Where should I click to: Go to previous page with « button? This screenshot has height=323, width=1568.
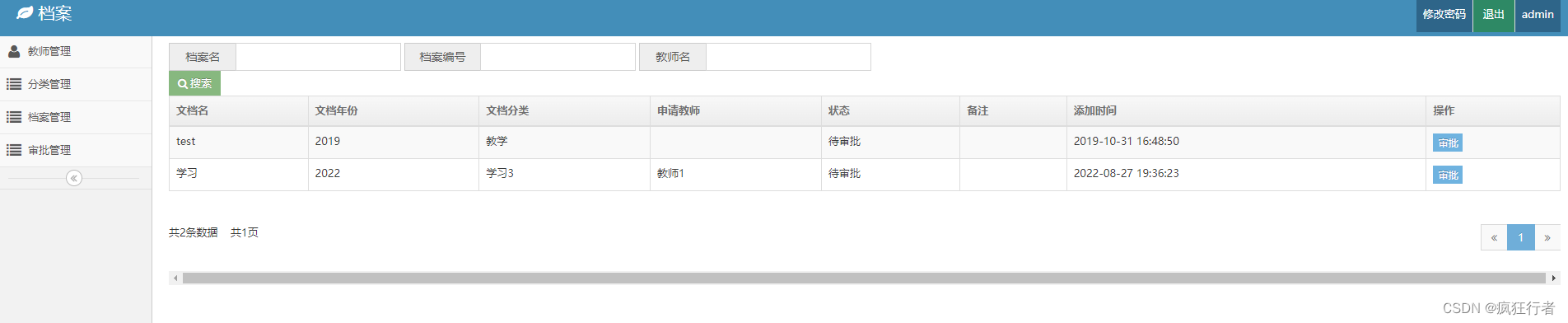1494,237
